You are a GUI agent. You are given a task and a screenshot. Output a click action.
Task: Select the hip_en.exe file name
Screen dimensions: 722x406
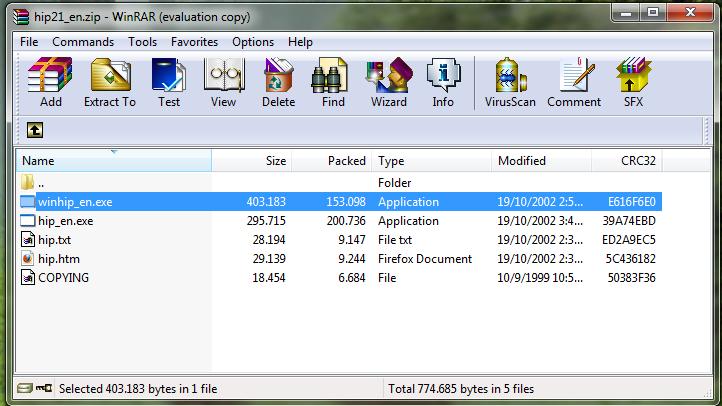pos(65,221)
